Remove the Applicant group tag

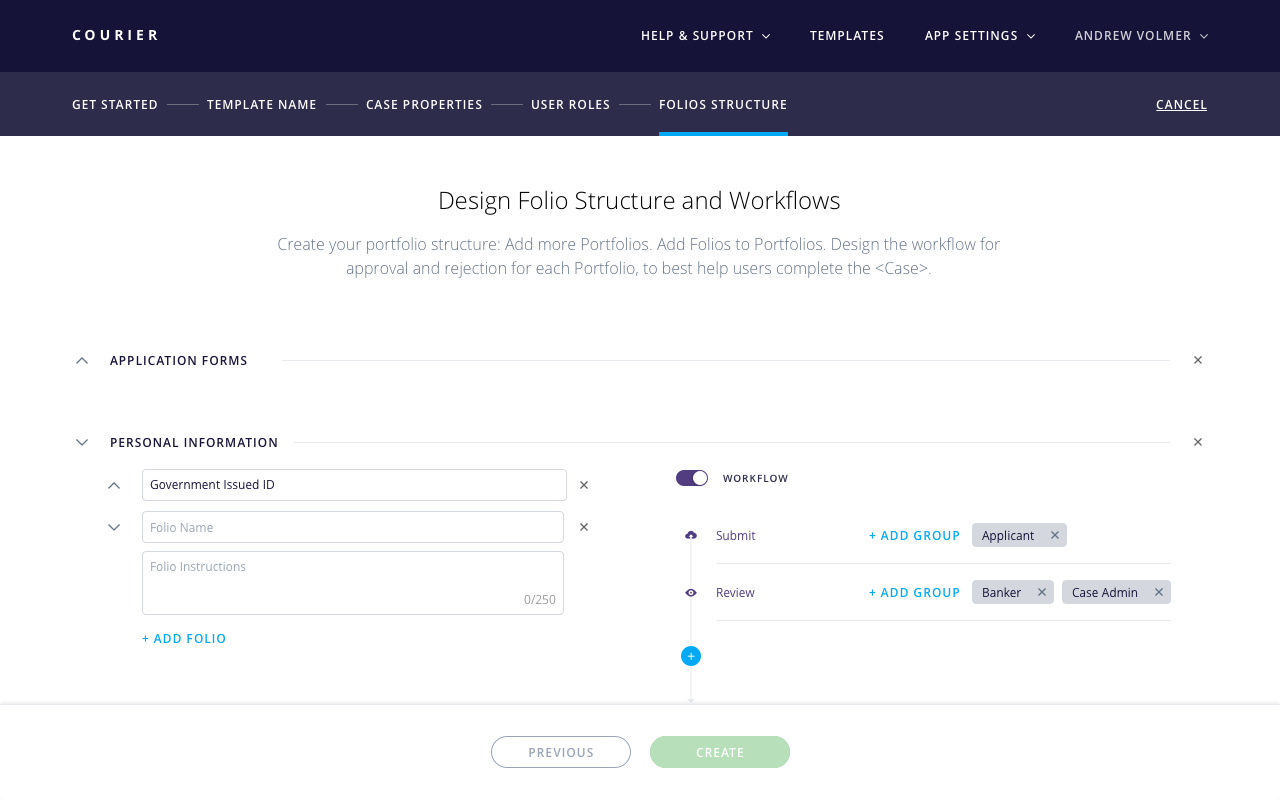(1054, 536)
